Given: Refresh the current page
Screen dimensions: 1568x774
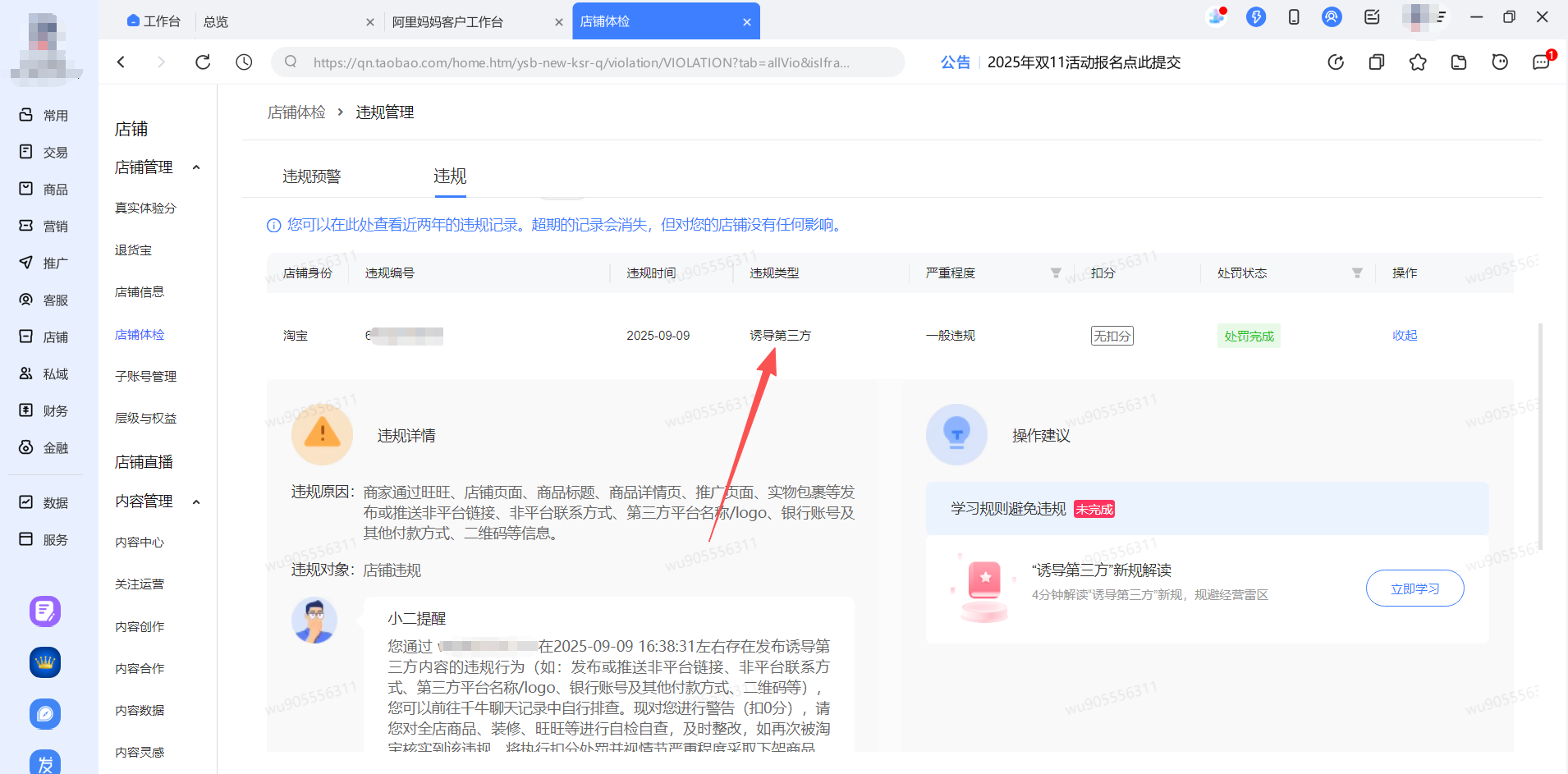Looking at the screenshot, I should (202, 62).
